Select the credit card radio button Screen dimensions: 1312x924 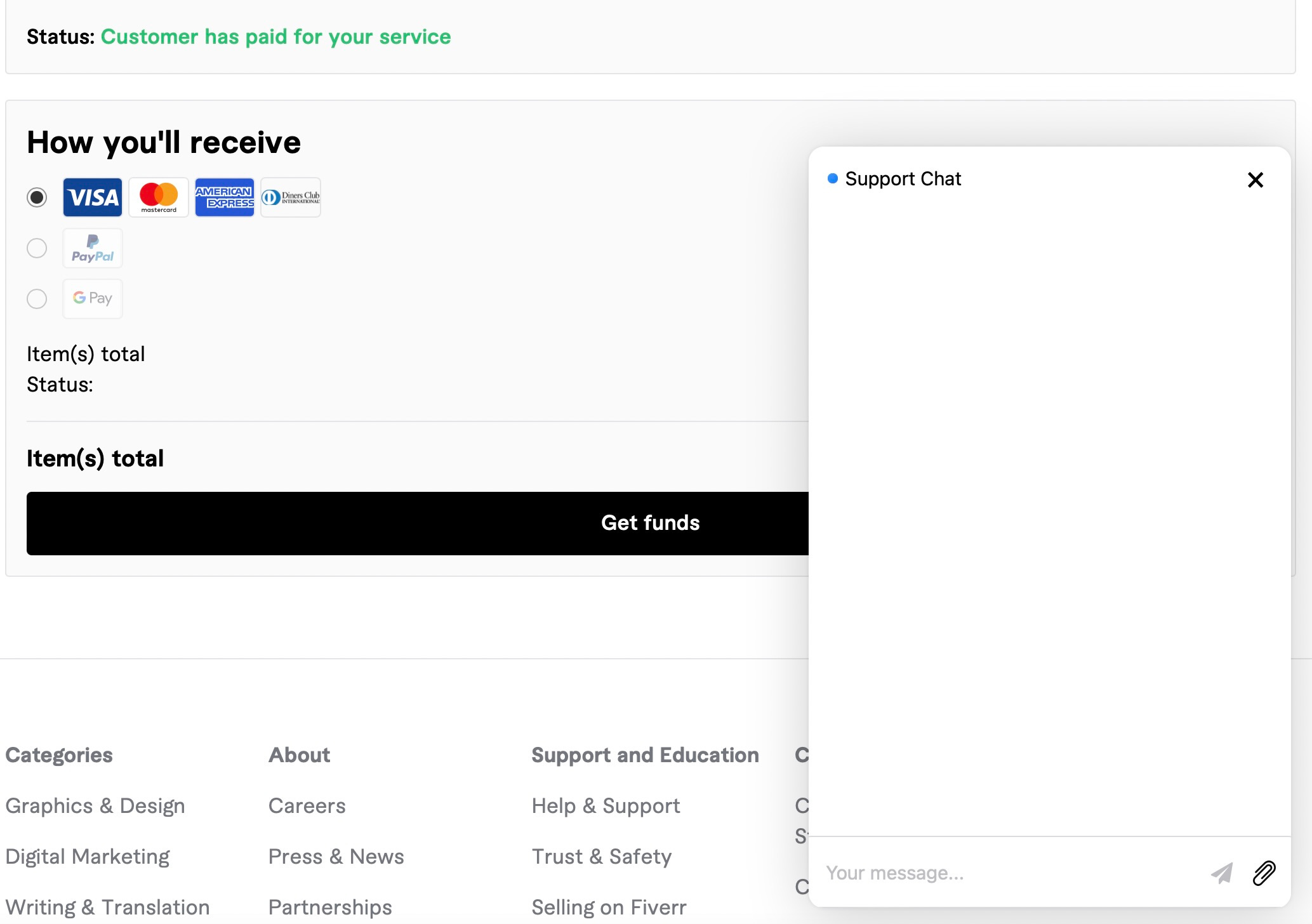pyautogui.click(x=37, y=197)
